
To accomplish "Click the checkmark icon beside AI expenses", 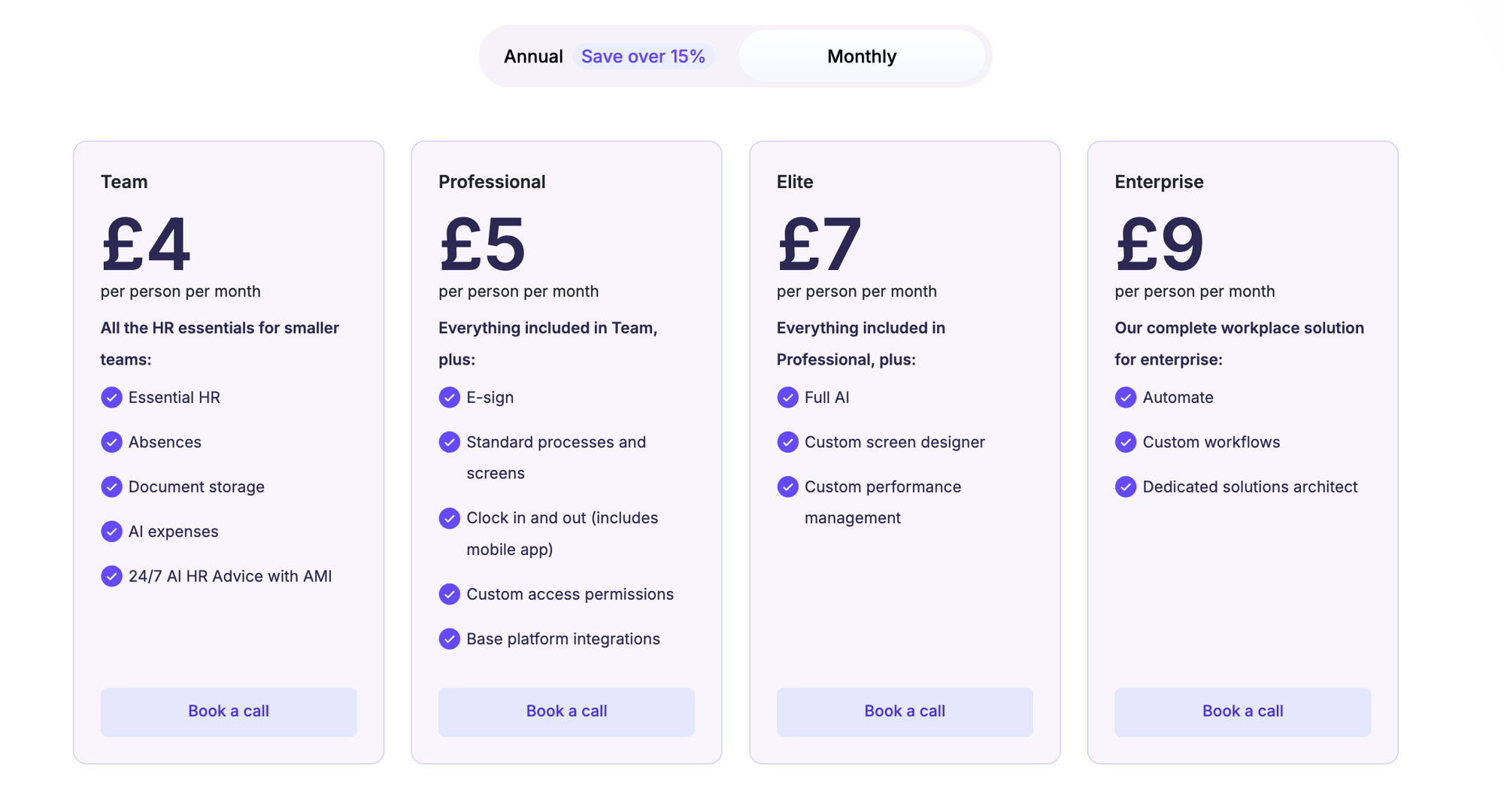I will (x=111, y=532).
